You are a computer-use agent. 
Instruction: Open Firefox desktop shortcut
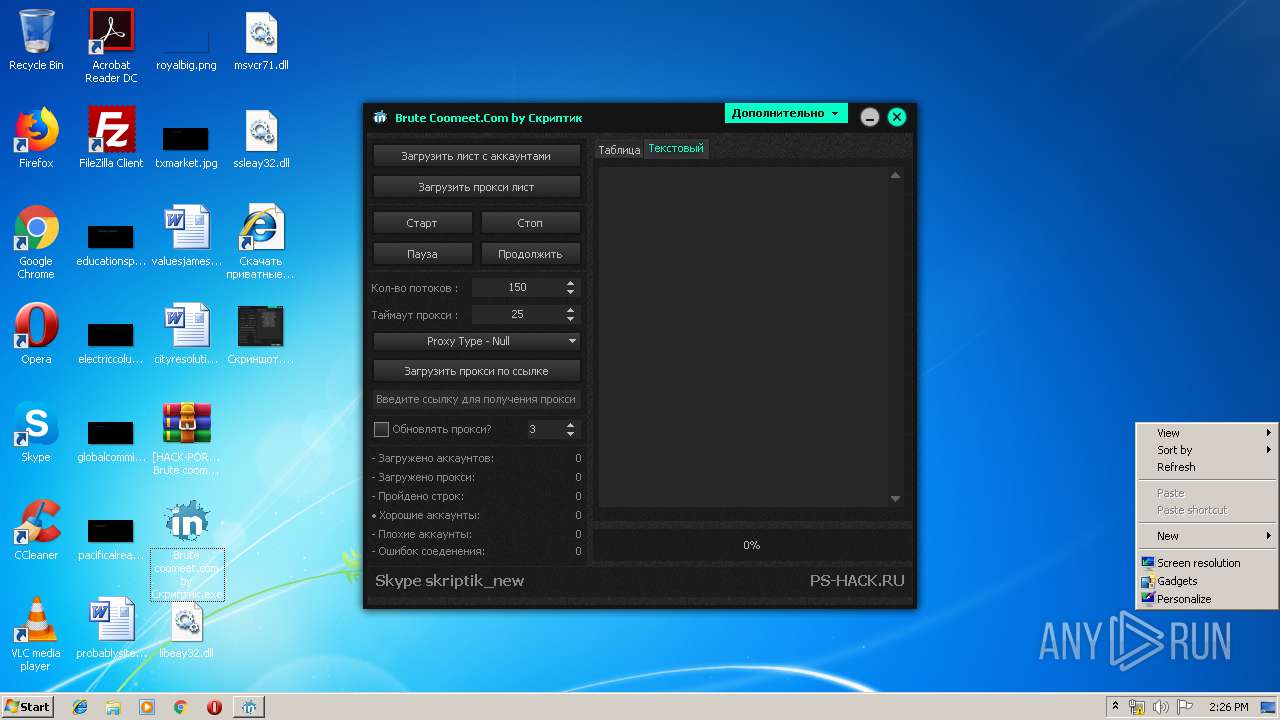(36, 138)
